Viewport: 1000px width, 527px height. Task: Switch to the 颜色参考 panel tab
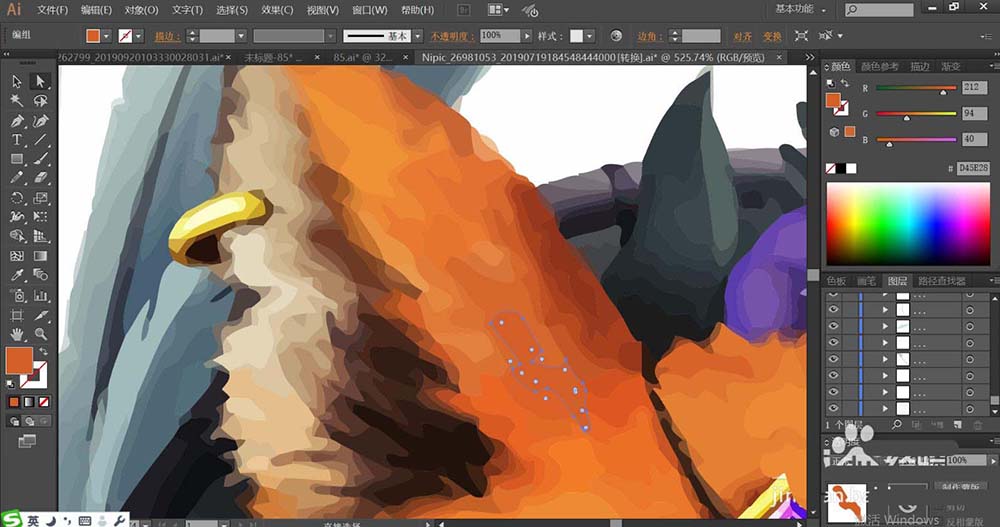coord(879,66)
